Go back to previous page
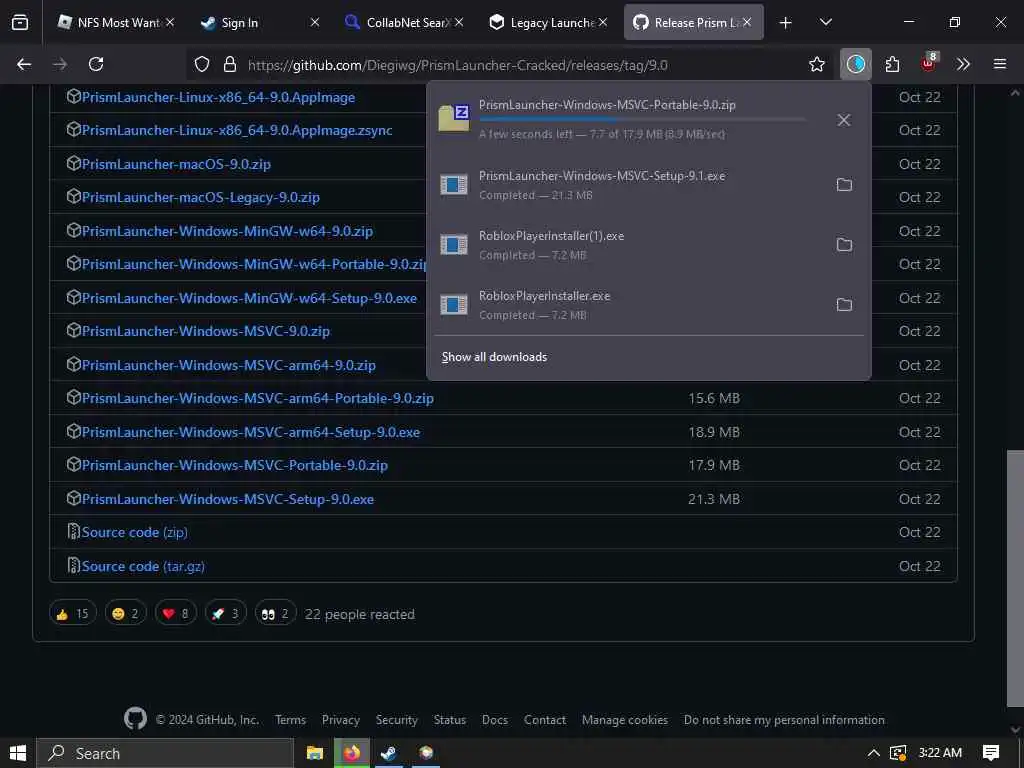 coord(24,64)
